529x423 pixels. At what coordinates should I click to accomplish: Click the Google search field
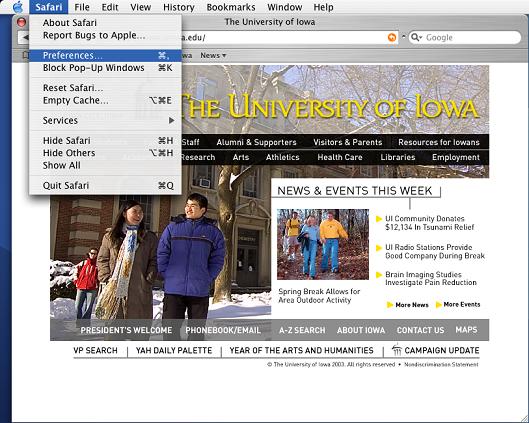(x=465, y=37)
